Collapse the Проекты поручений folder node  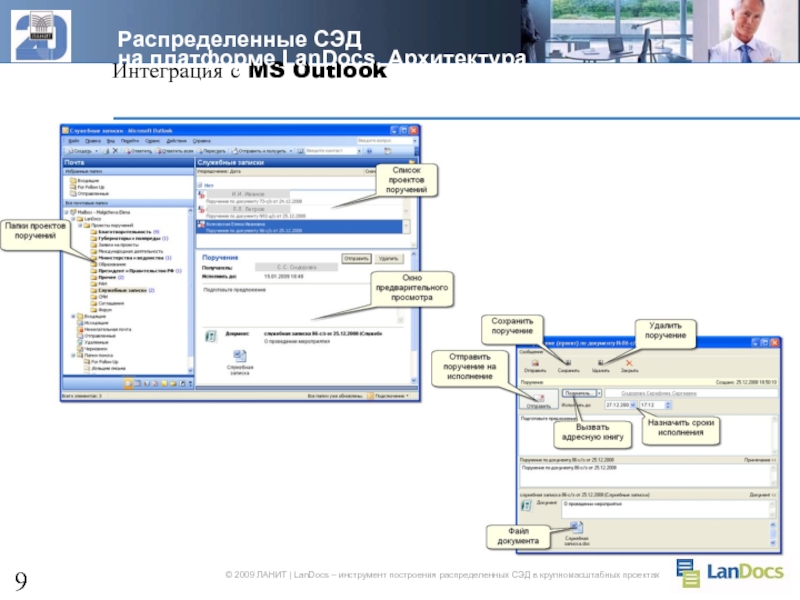(x=80, y=225)
